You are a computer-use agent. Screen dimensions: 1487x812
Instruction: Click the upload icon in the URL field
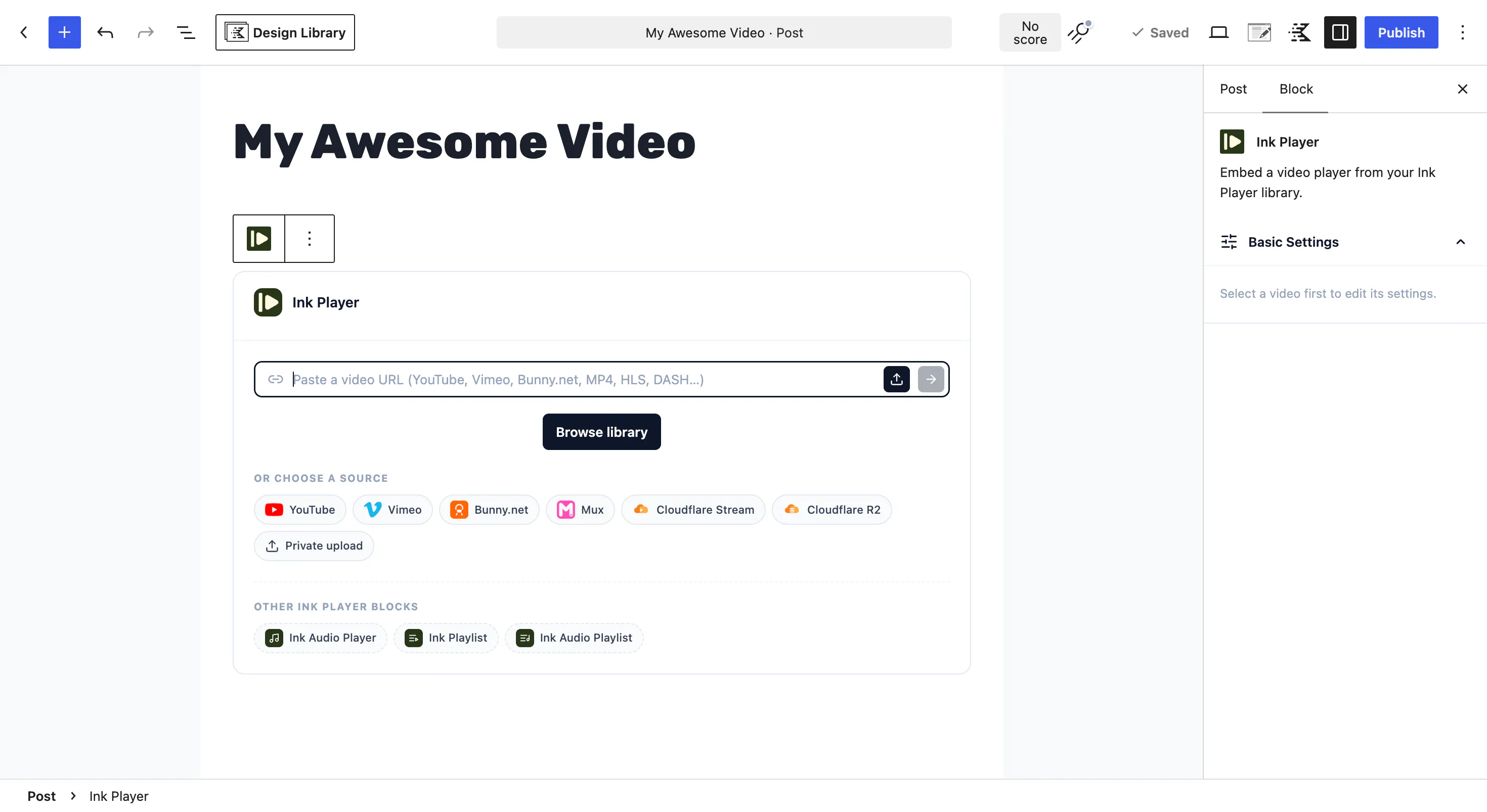point(896,379)
